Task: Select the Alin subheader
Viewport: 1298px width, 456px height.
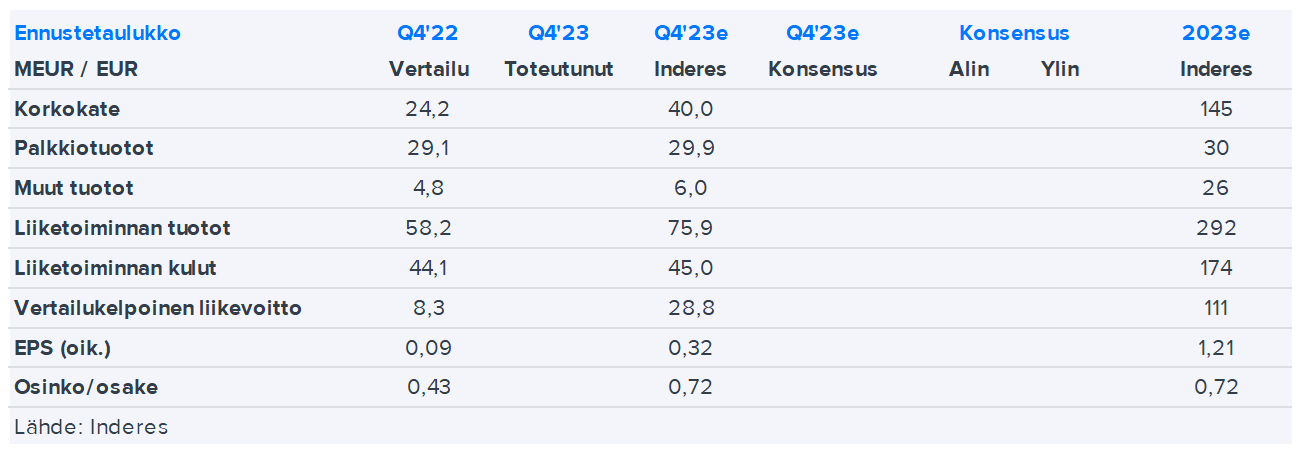Action: (x=969, y=70)
